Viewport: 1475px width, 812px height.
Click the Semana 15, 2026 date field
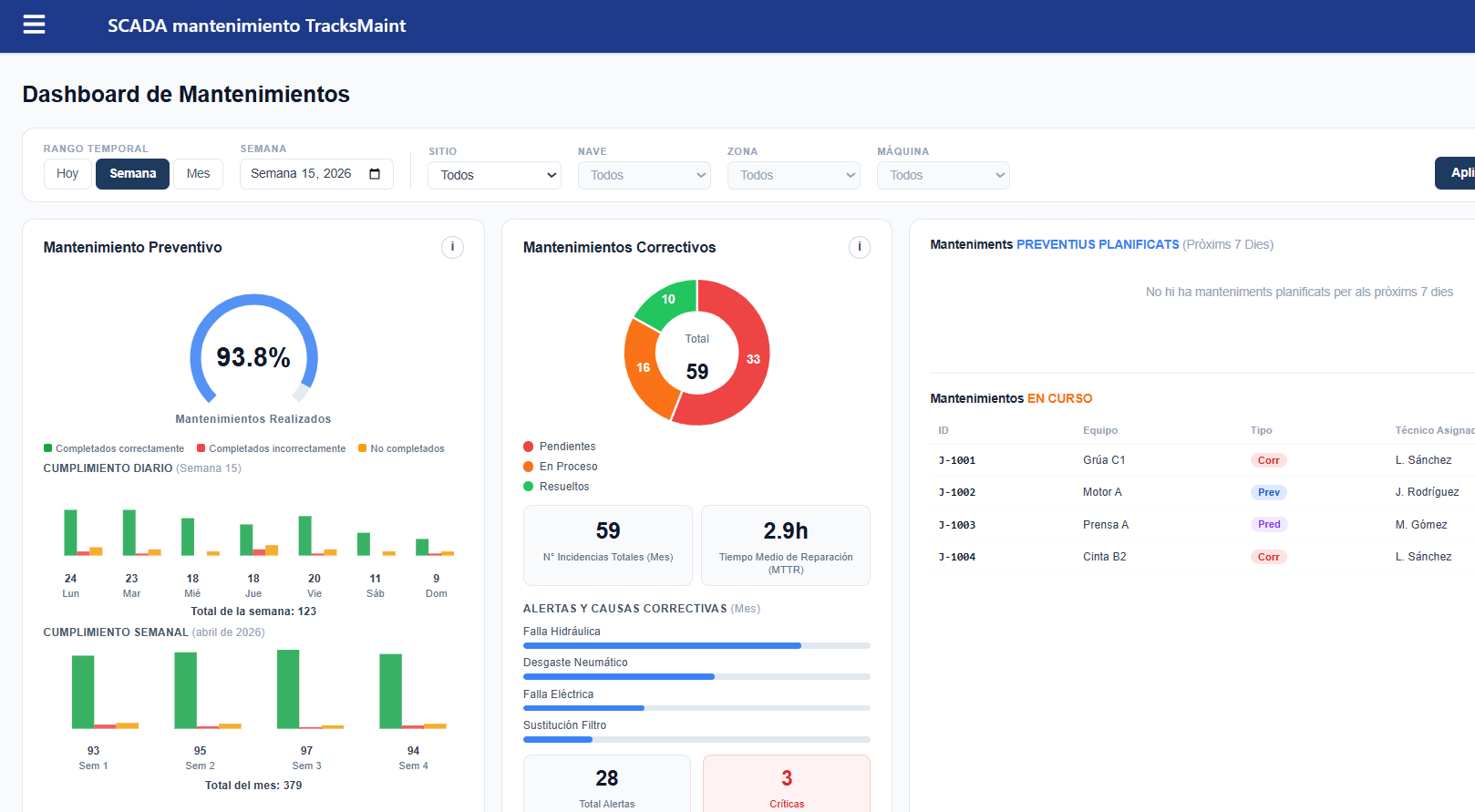(301, 174)
